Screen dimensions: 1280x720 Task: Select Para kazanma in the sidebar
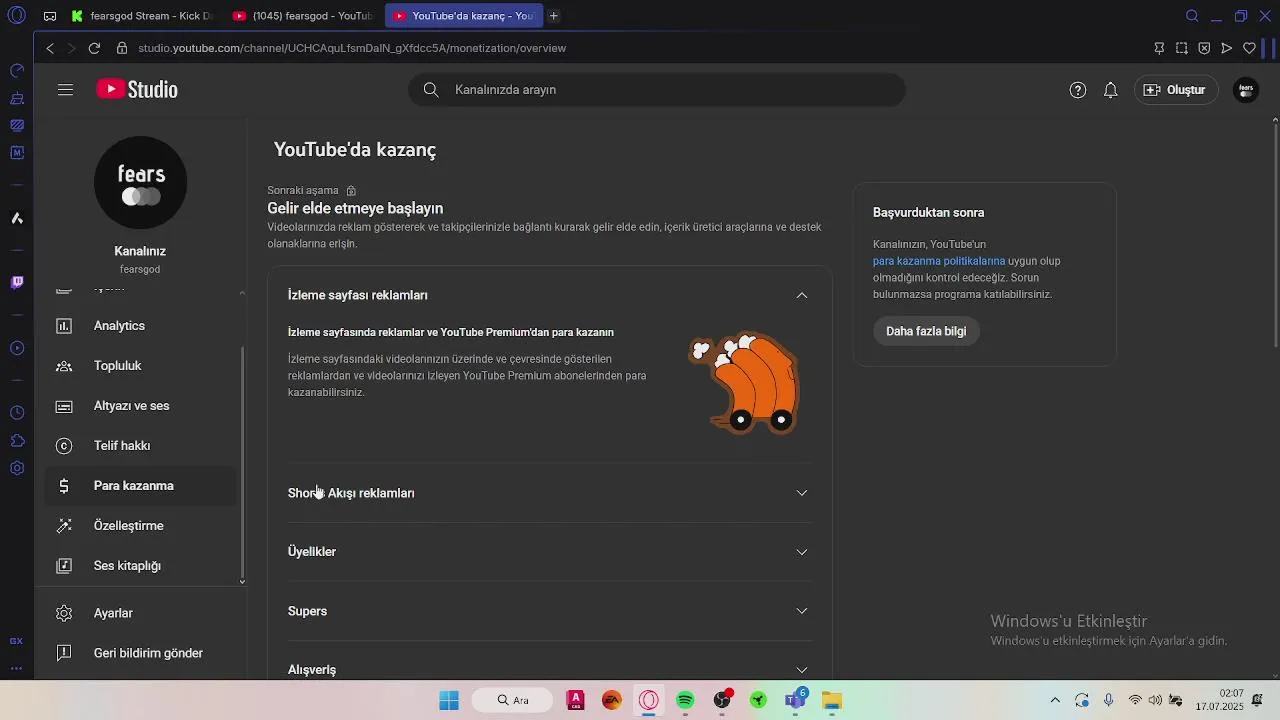click(141, 486)
